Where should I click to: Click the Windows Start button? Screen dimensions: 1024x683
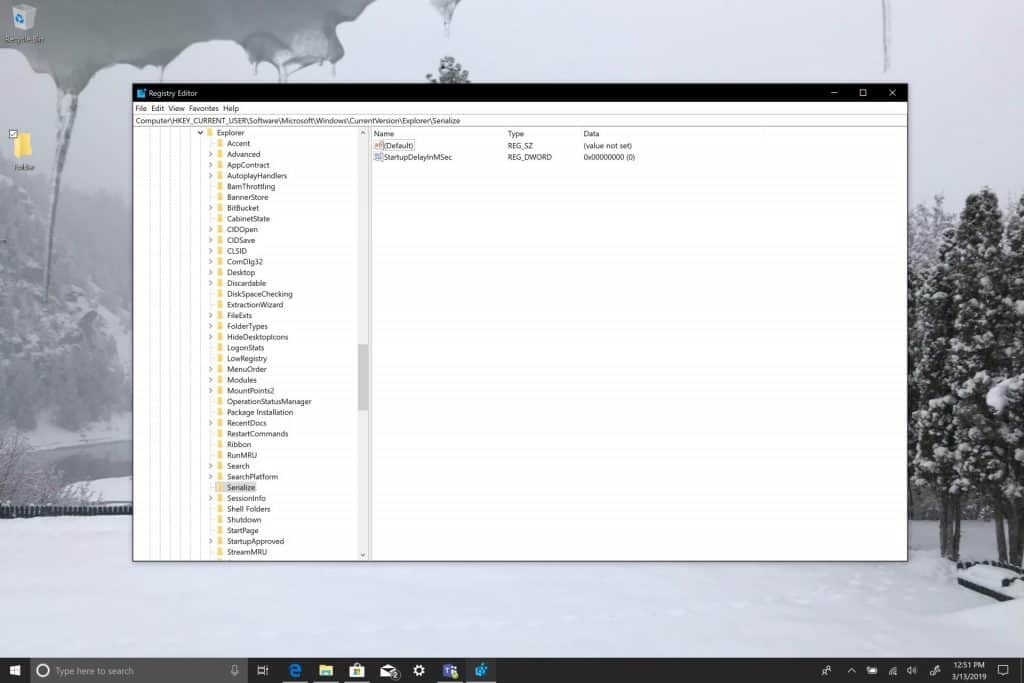pos(15,670)
